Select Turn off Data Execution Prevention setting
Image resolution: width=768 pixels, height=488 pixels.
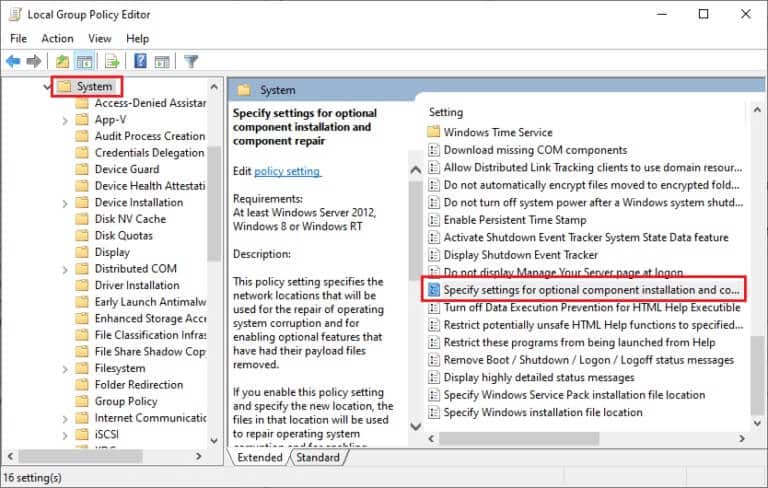pos(584,308)
